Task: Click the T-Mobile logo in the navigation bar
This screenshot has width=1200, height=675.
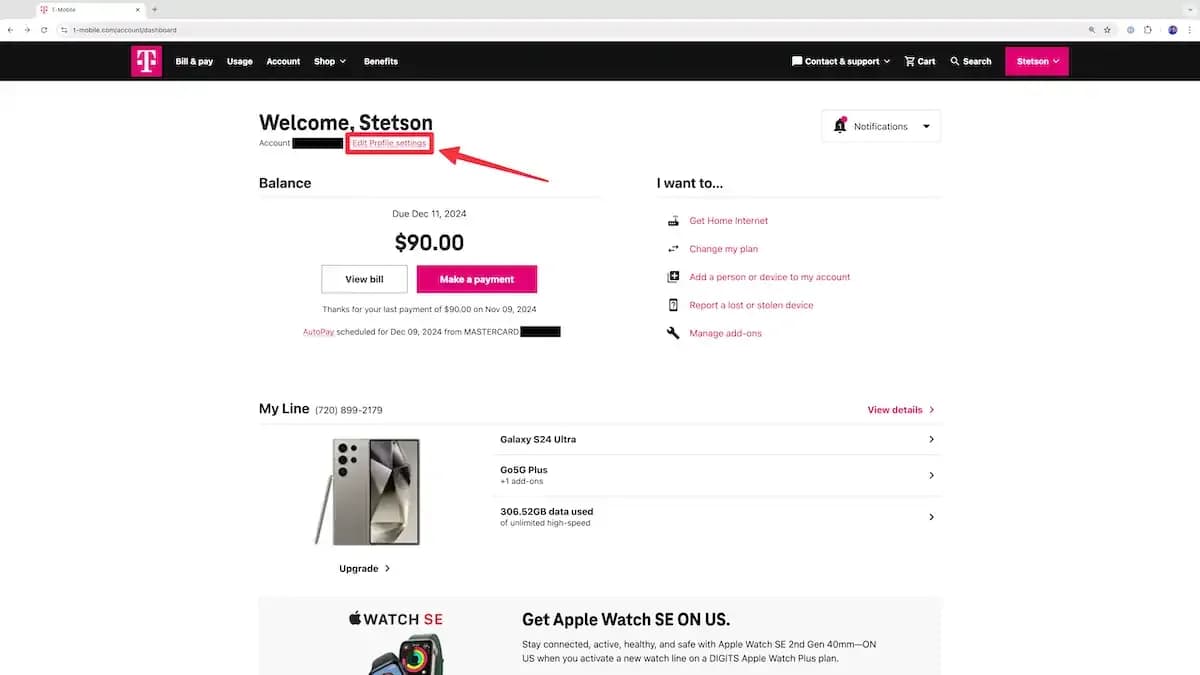Action: click(146, 60)
